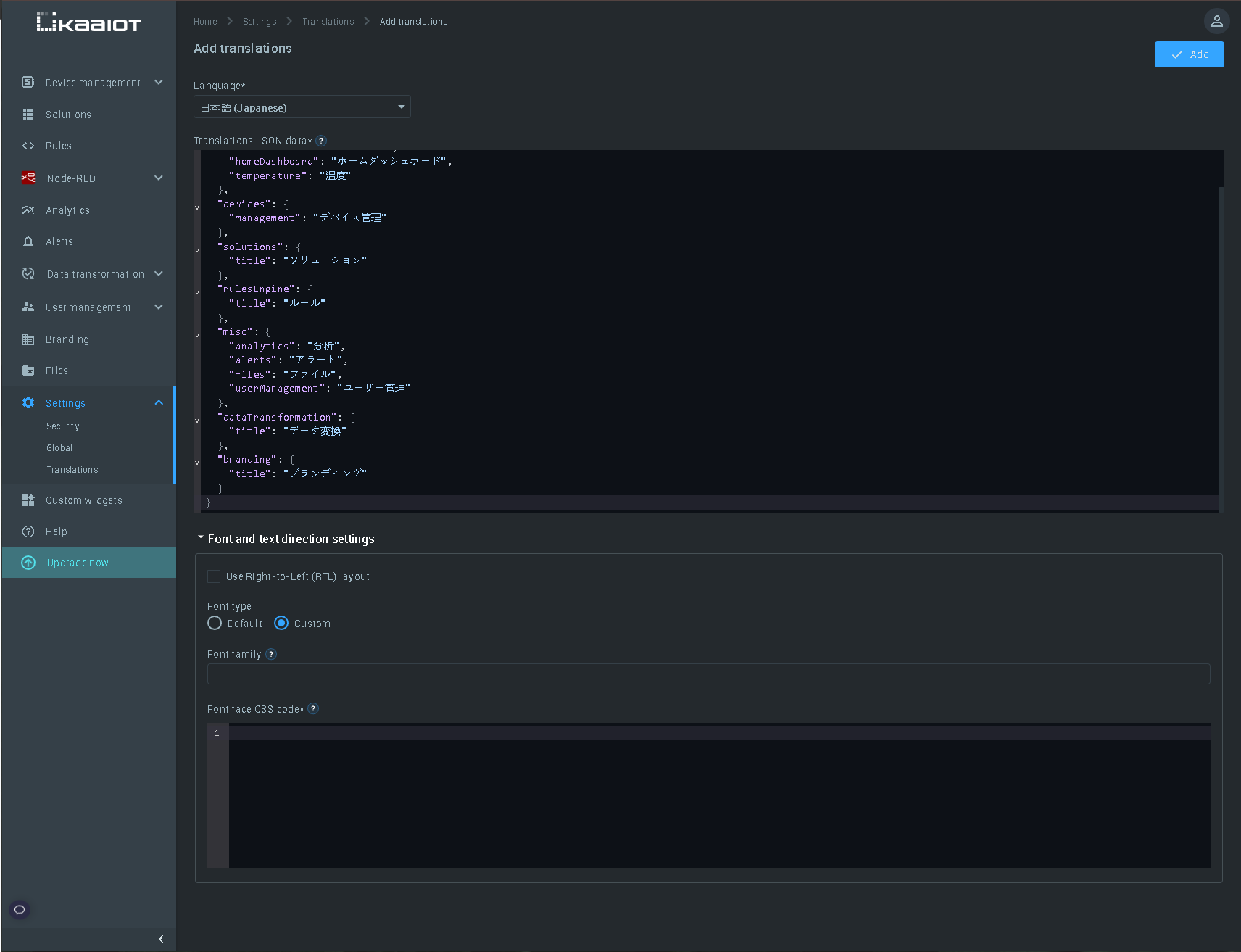Click the User management people icon
The height and width of the screenshot is (952, 1241).
coord(28,307)
